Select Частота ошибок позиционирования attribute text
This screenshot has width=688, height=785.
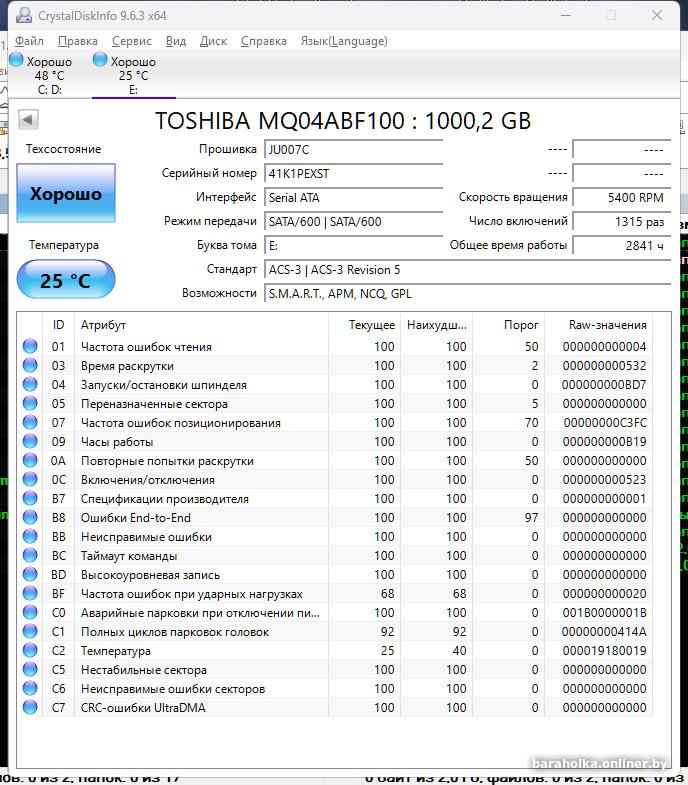pos(181,423)
